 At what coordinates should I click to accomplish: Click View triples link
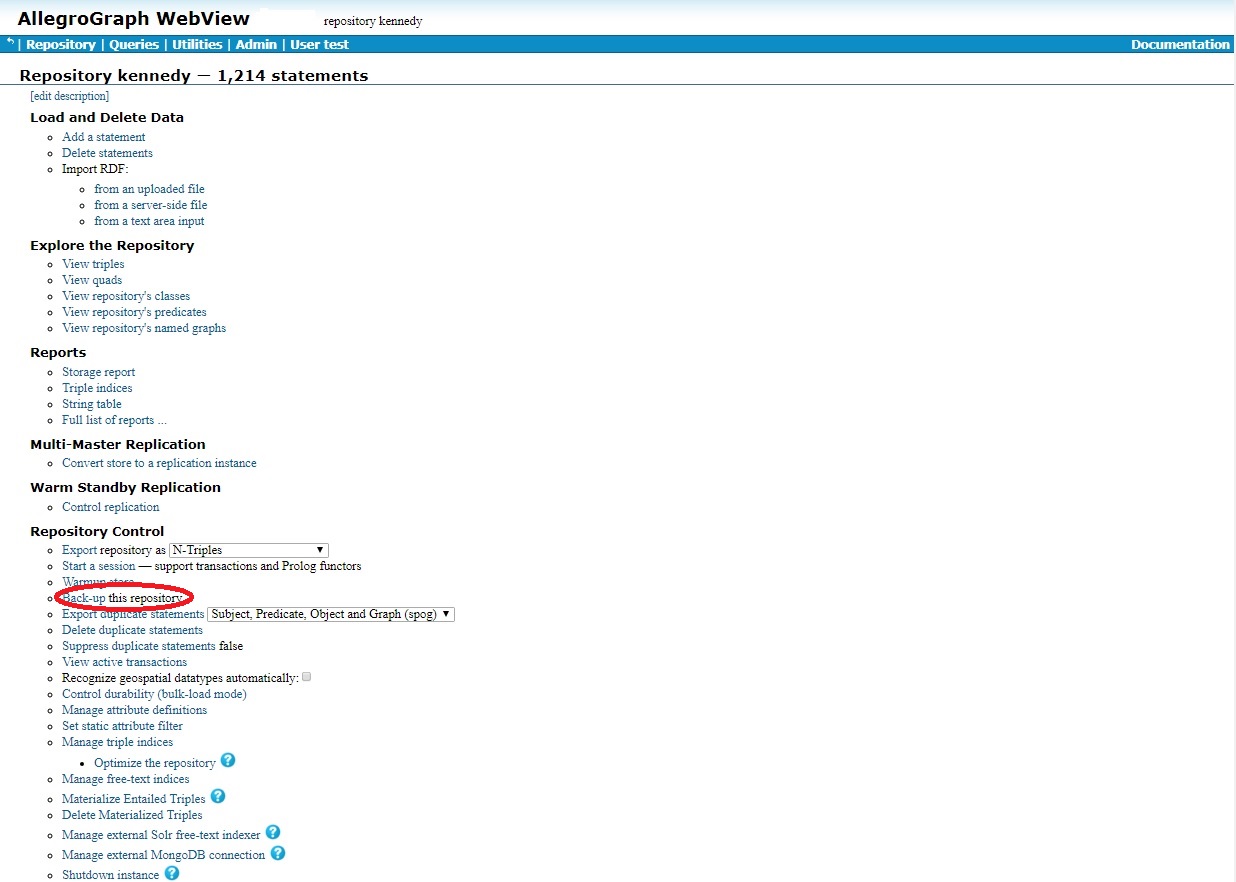pos(93,264)
